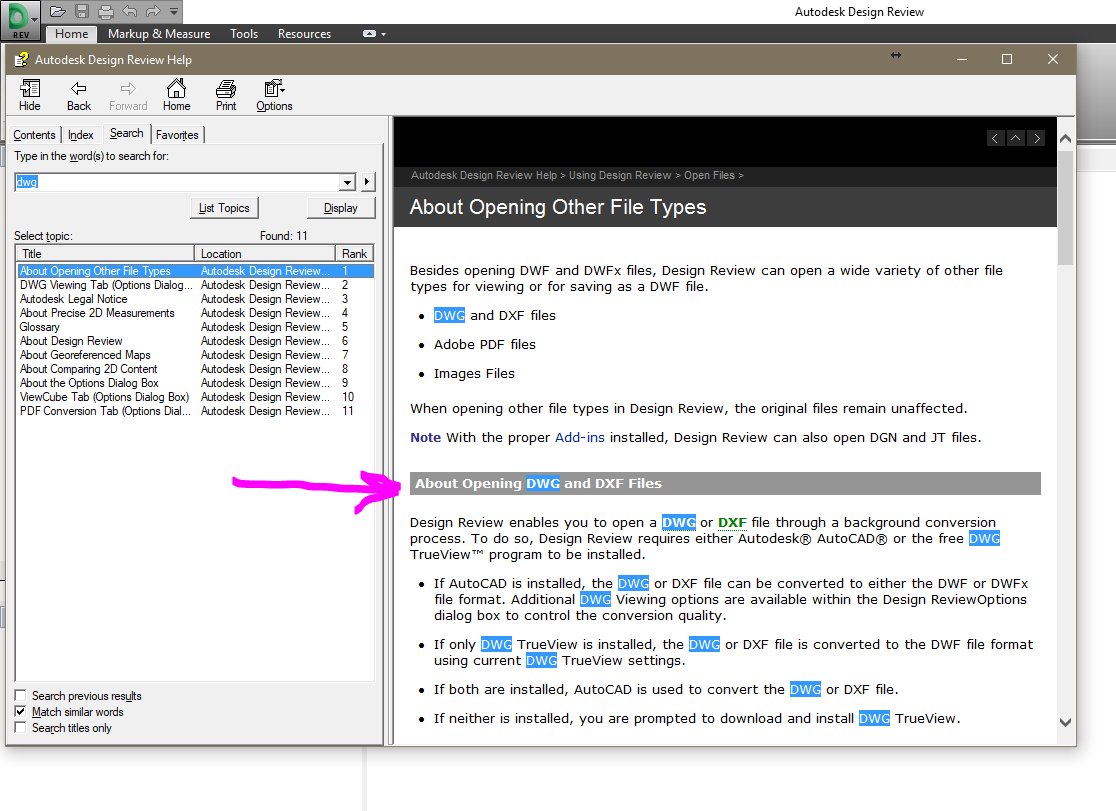Click the 'Open Files' breadcrumb link
The image size is (1116, 811).
pyautogui.click(x=709, y=175)
